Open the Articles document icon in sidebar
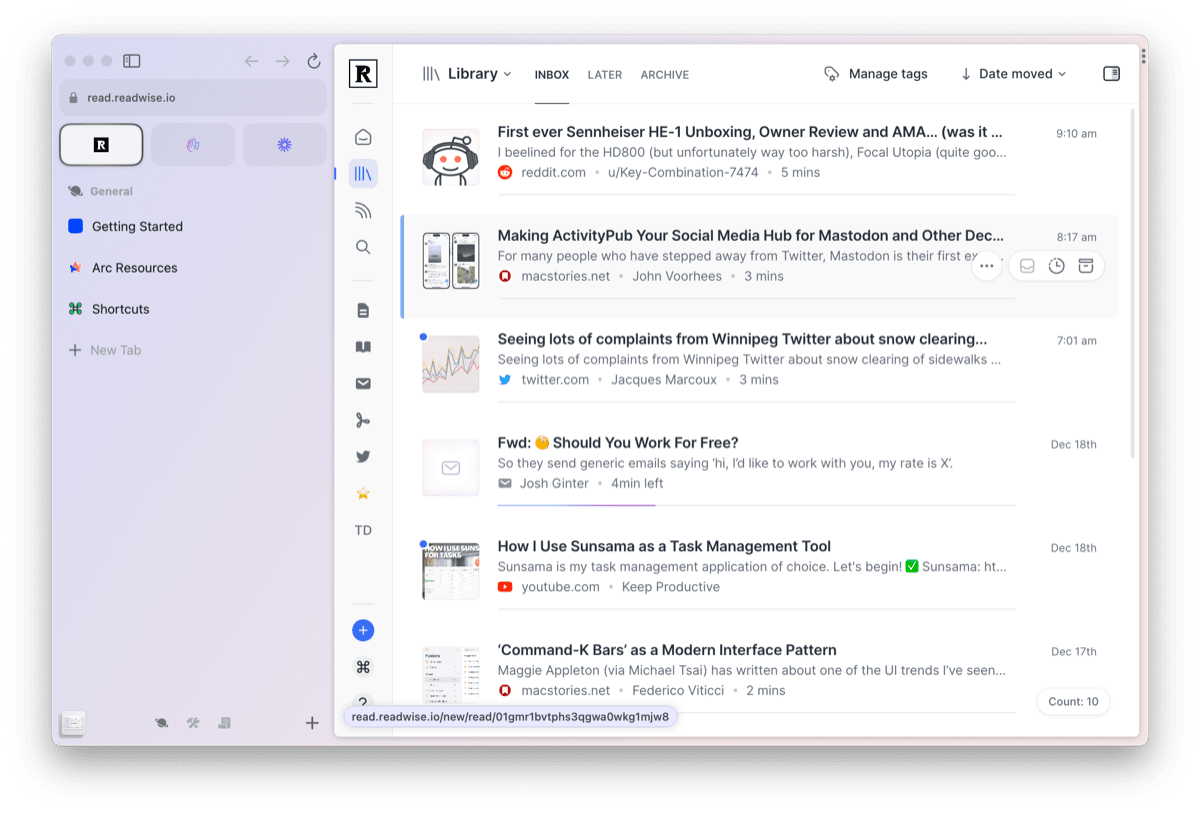The image size is (1200, 814). 363,311
